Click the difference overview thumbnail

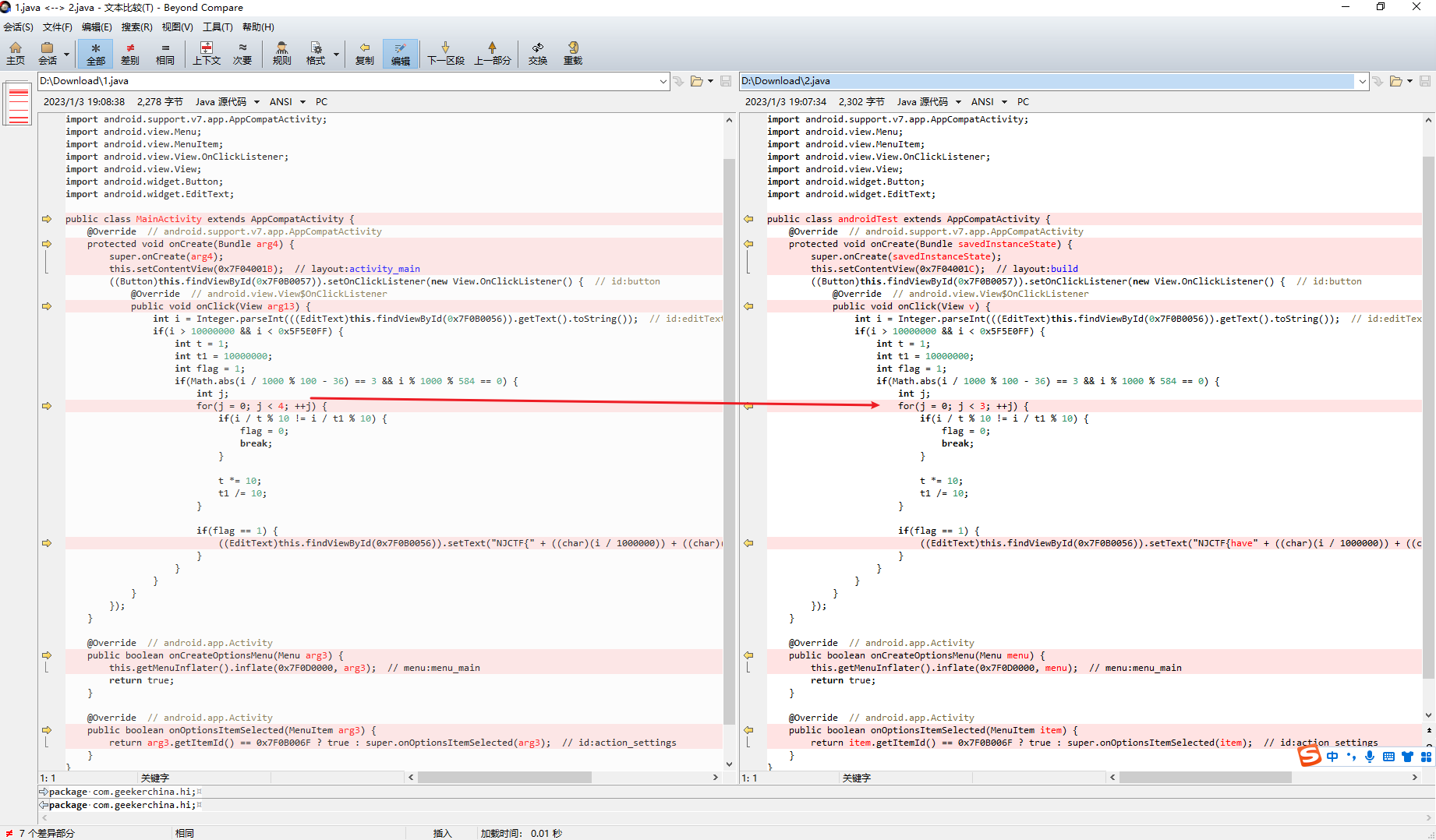coord(18,104)
